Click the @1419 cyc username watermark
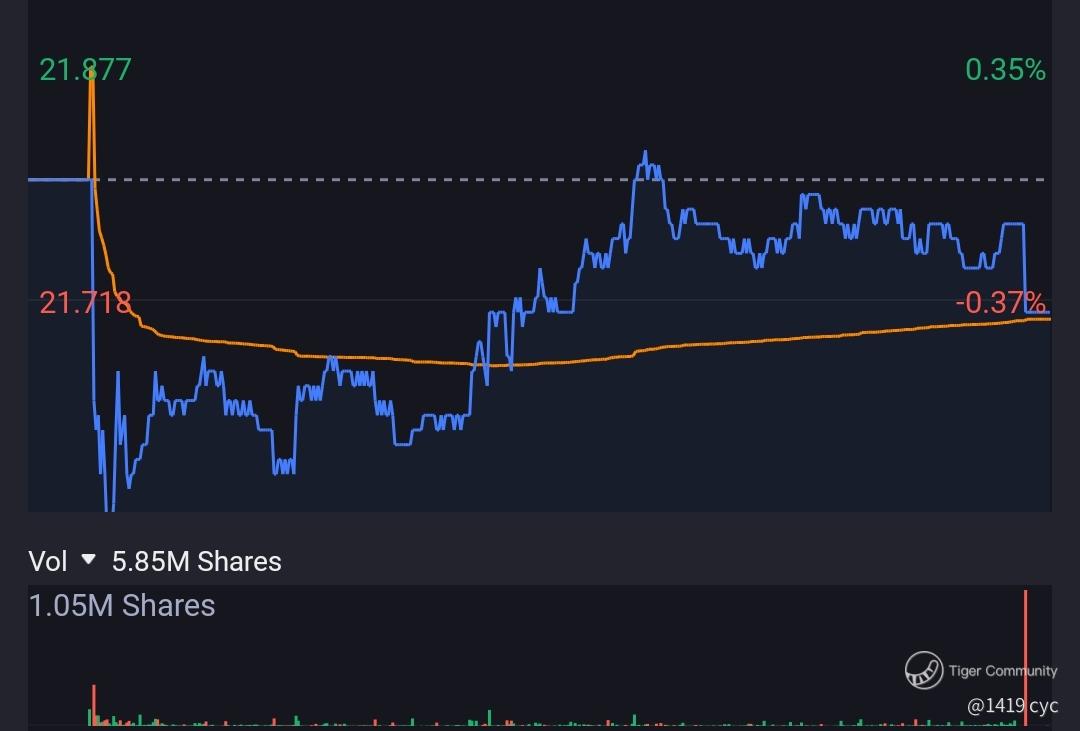 coord(1012,706)
